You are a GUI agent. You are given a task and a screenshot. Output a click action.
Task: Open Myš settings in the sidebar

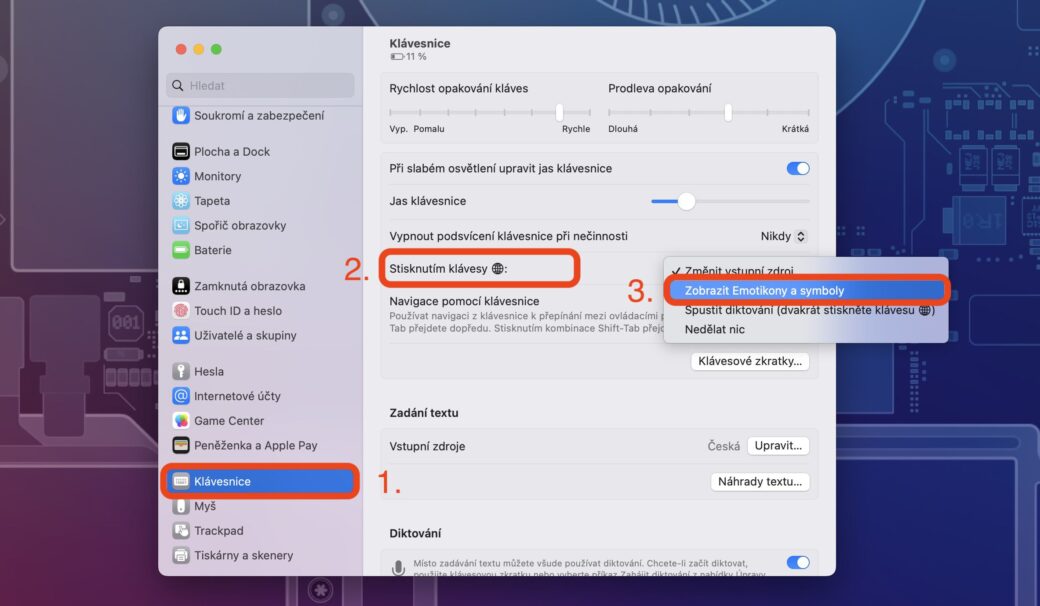click(205, 506)
